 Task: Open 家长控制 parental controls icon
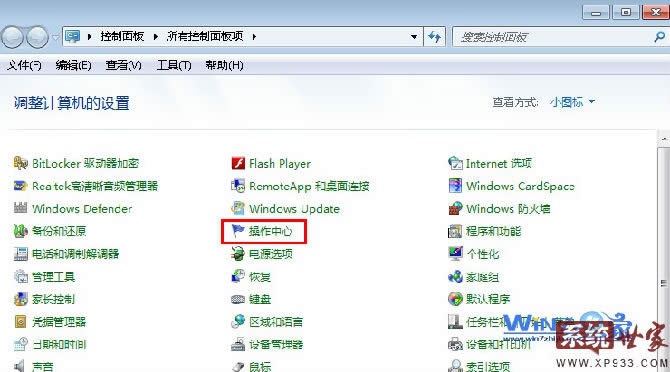21,299
